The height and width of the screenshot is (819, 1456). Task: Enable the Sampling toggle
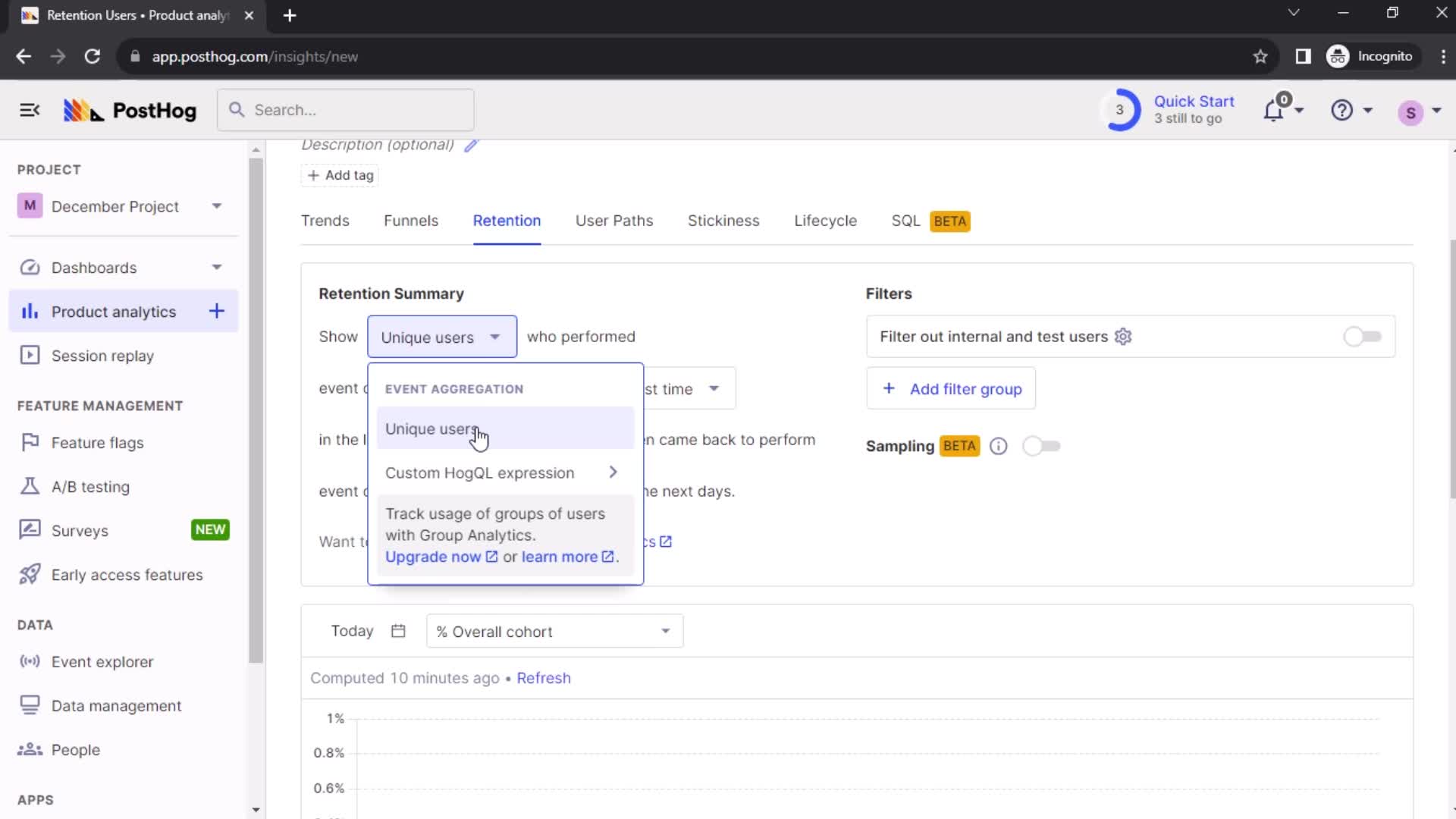1041,447
